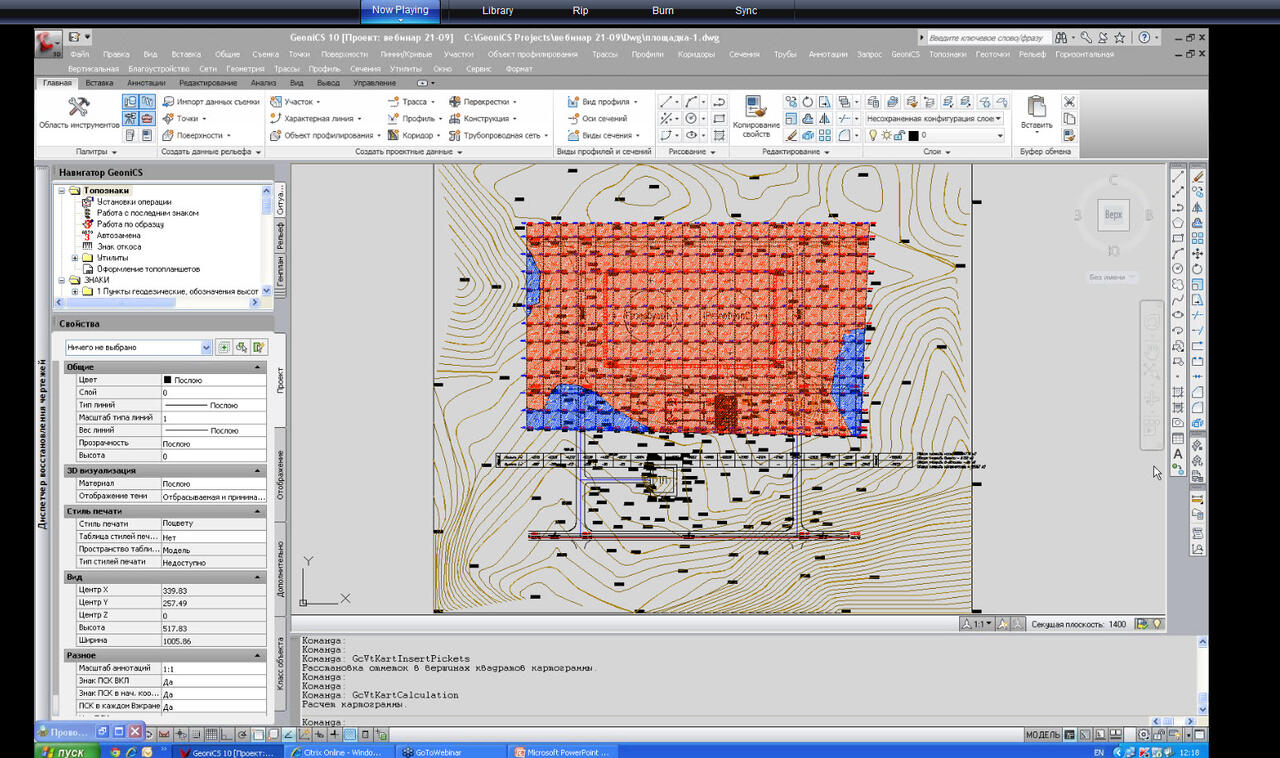Click the МОДЕЛЬ status bar button
This screenshot has height=758, width=1280.
tap(1043, 734)
